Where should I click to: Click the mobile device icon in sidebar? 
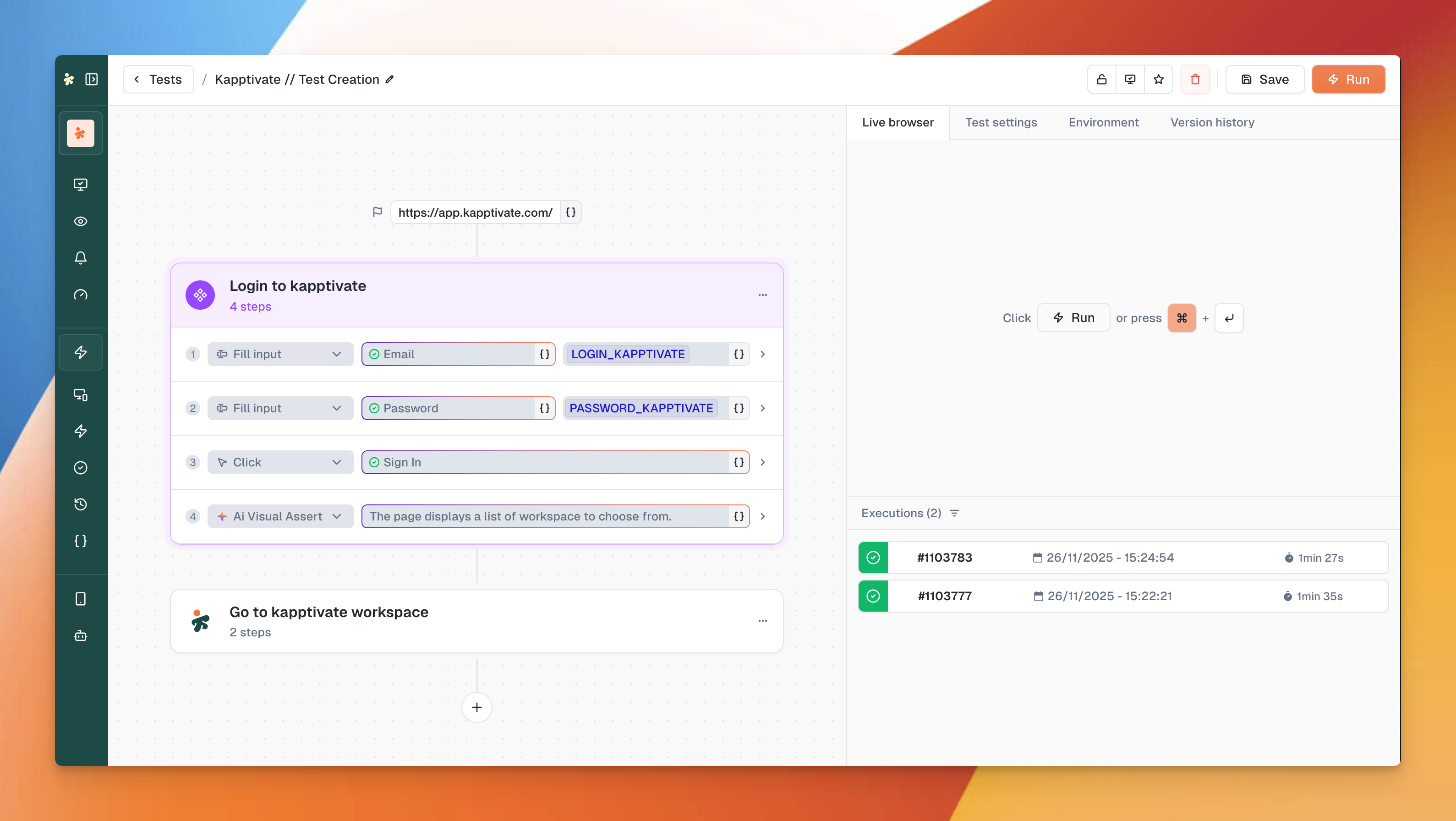(x=80, y=599)
